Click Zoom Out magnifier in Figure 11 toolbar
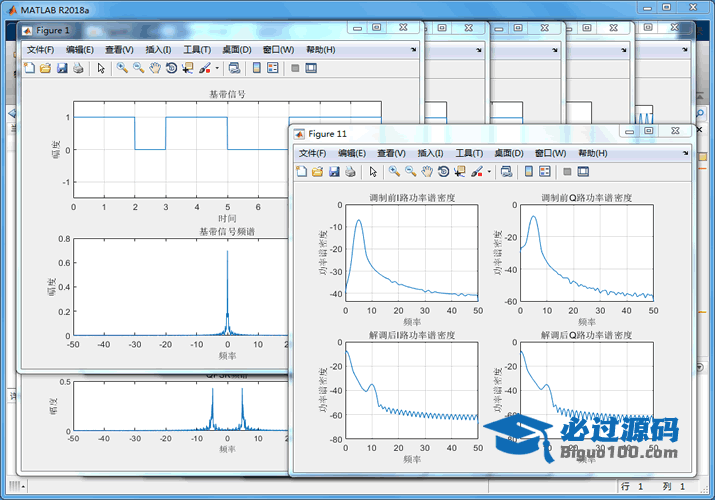This screenshot has height=500, width=715. 410,172
